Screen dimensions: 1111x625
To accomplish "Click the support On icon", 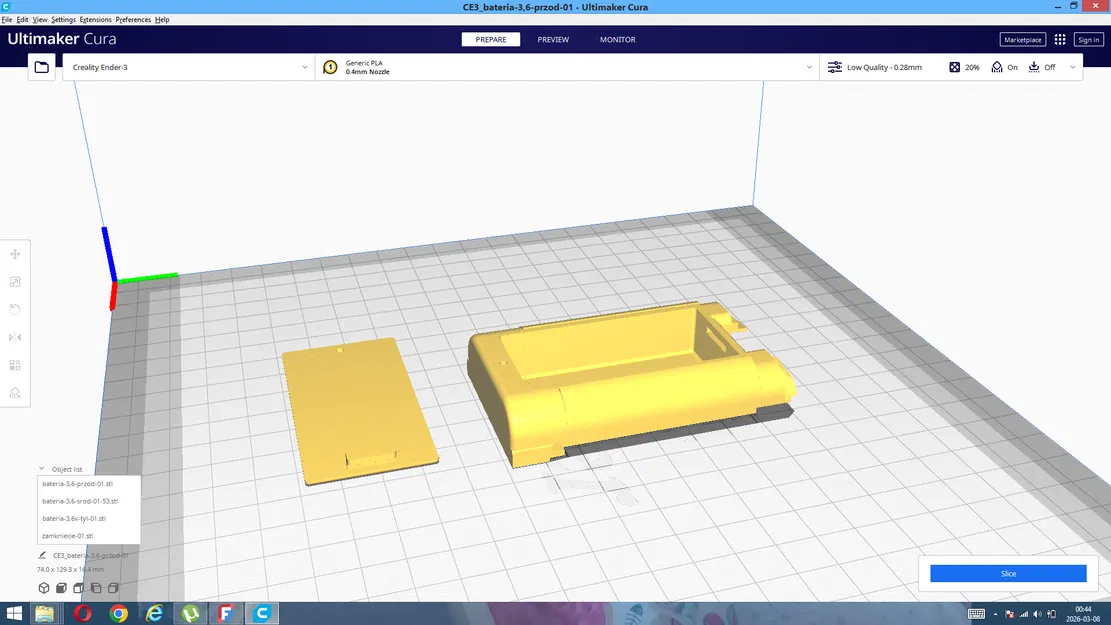I will tap(997, 67).
